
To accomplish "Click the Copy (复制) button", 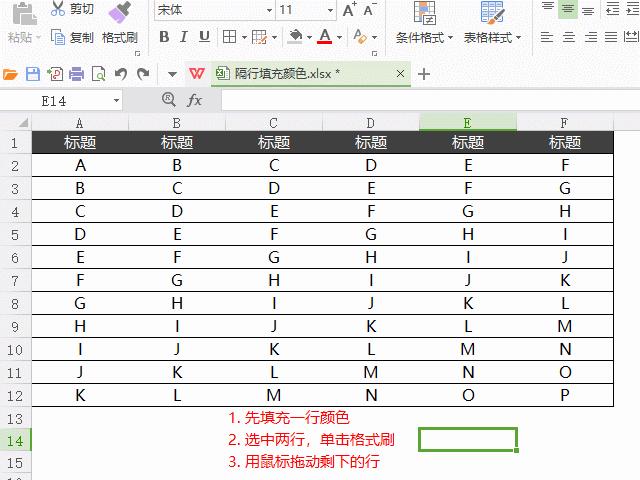I will [72, 38].
